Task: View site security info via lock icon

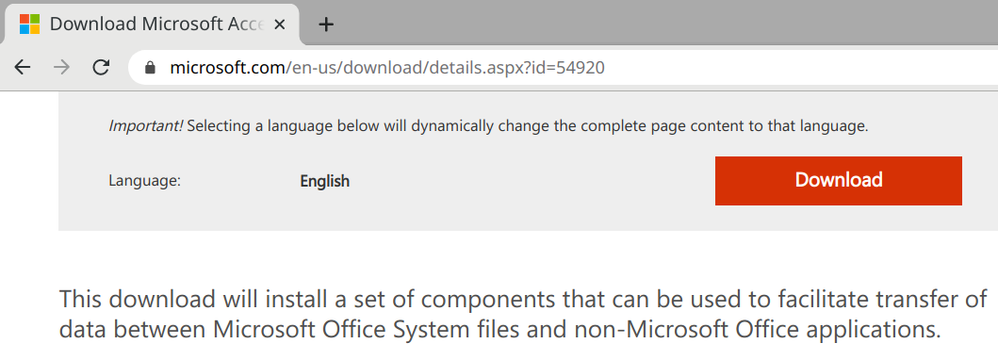Action: coord(150,67)
